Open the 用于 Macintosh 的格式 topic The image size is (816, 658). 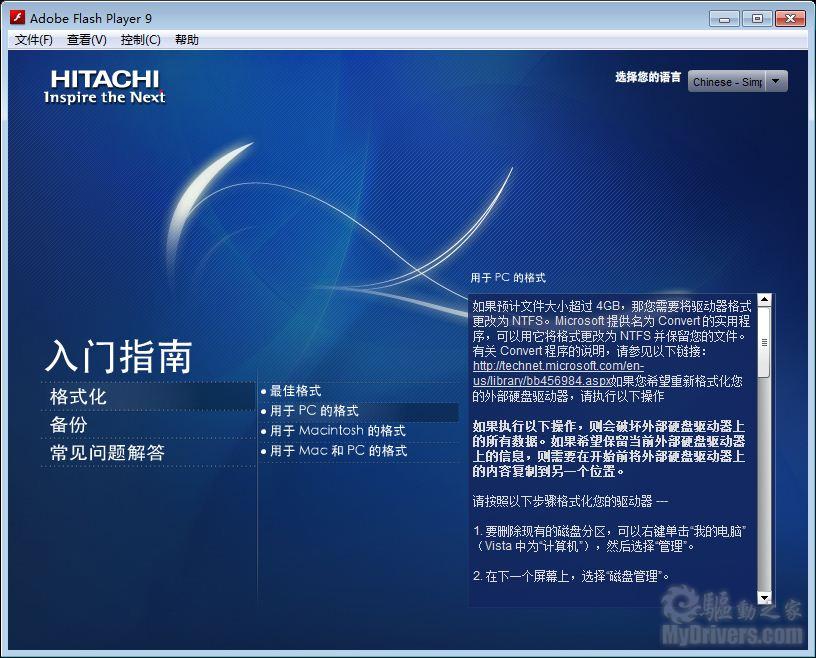(337, 431)
